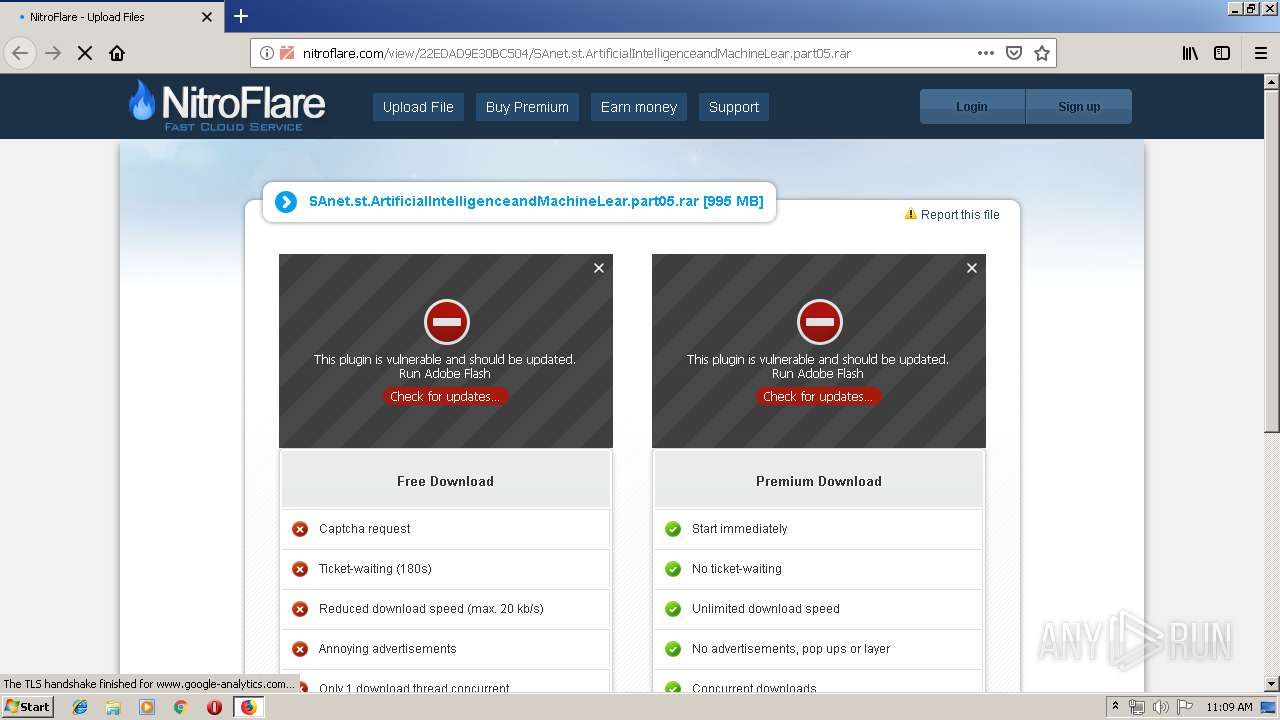Click the Captcha request text
This screenshot has width=1280, height=720.
pos(365,529)
